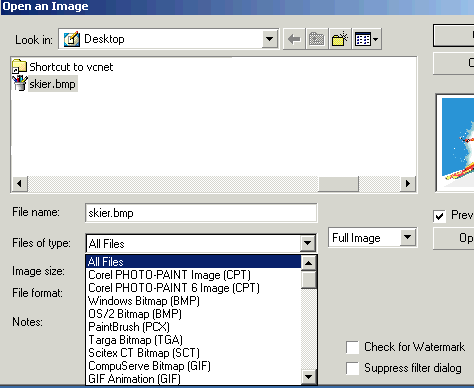Choose Targa Bitmap (TGA) file type
474x388 pixels.
click(x=194, y=340)
